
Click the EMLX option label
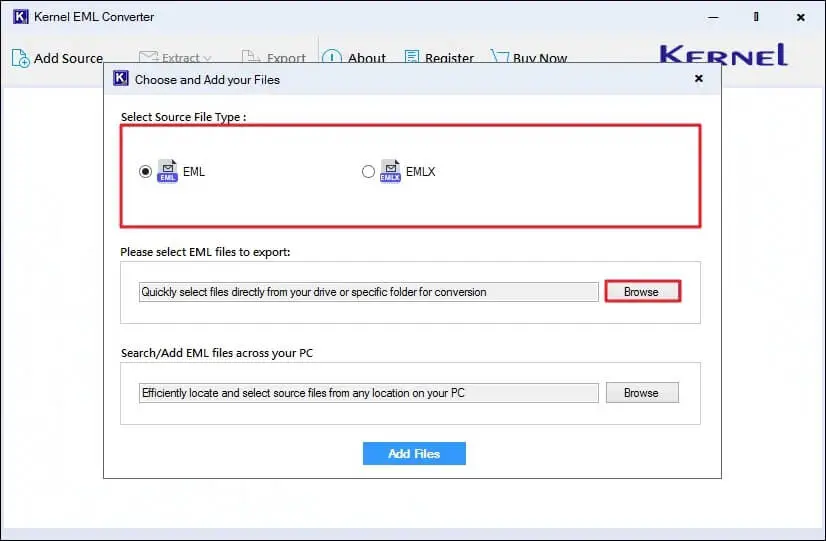click(420, 172)
